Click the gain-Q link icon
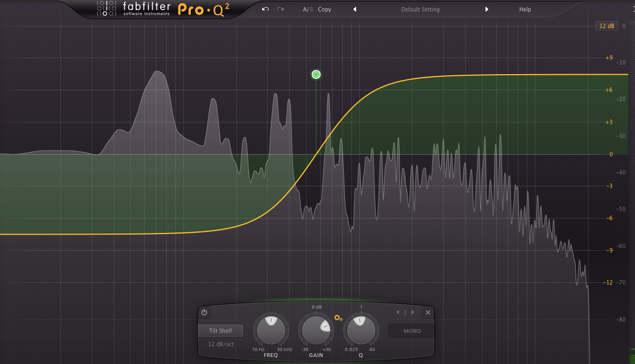The width and height of the screenshot is (635, 364). pyautogui.click(x=338, y=318)
